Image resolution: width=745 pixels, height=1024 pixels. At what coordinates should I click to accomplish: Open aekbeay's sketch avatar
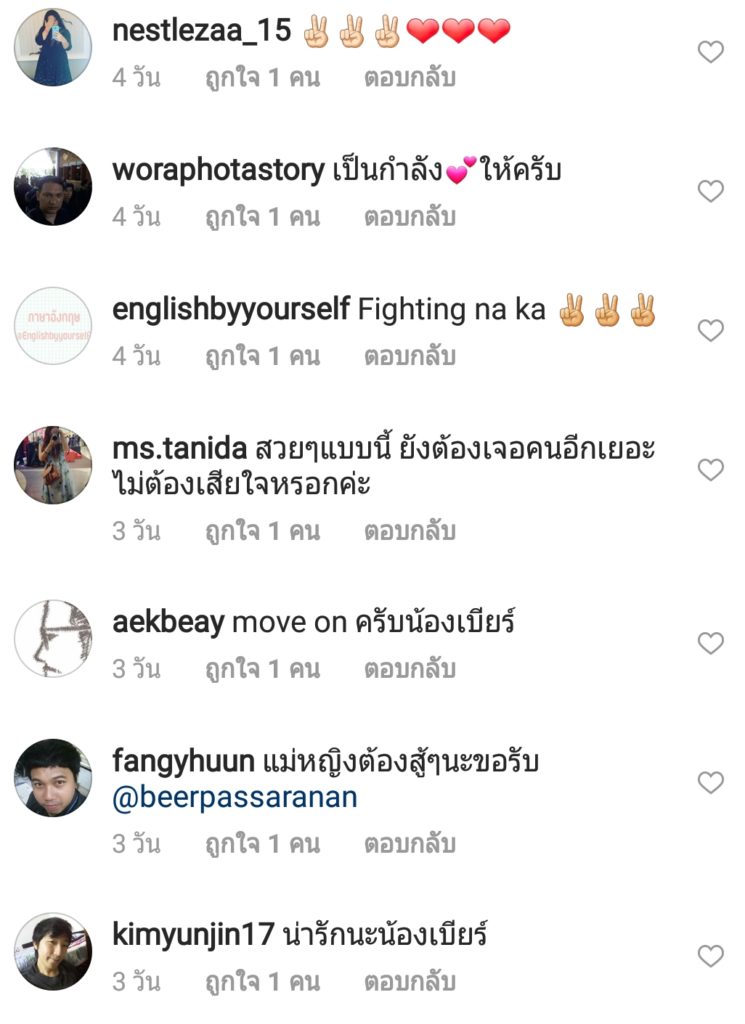click(53, 638)
